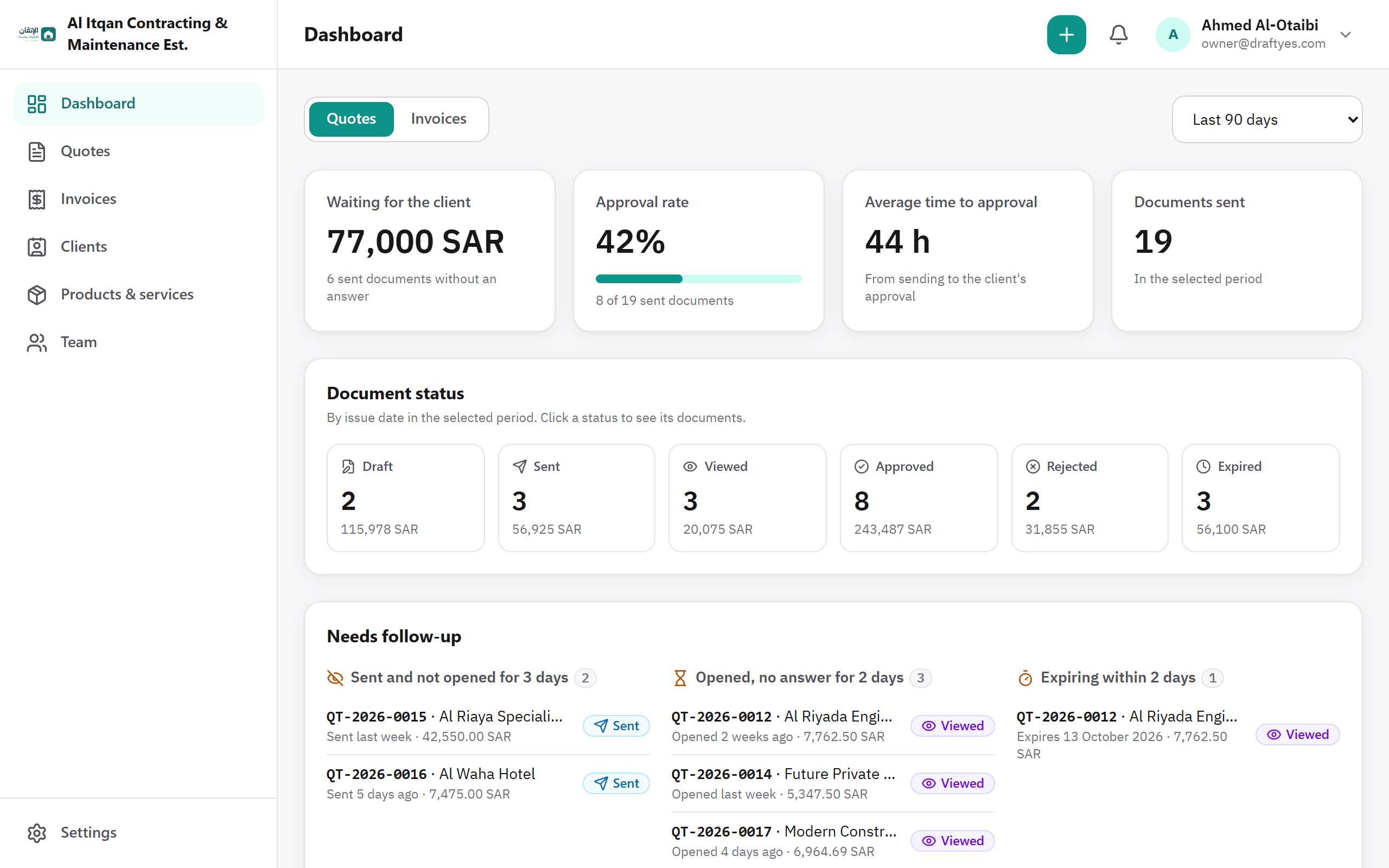The height and width of the screenshot is (868, 1389).
Task: Click Sent badge on QT-2026-0016
Action: [x=616, y=783]
